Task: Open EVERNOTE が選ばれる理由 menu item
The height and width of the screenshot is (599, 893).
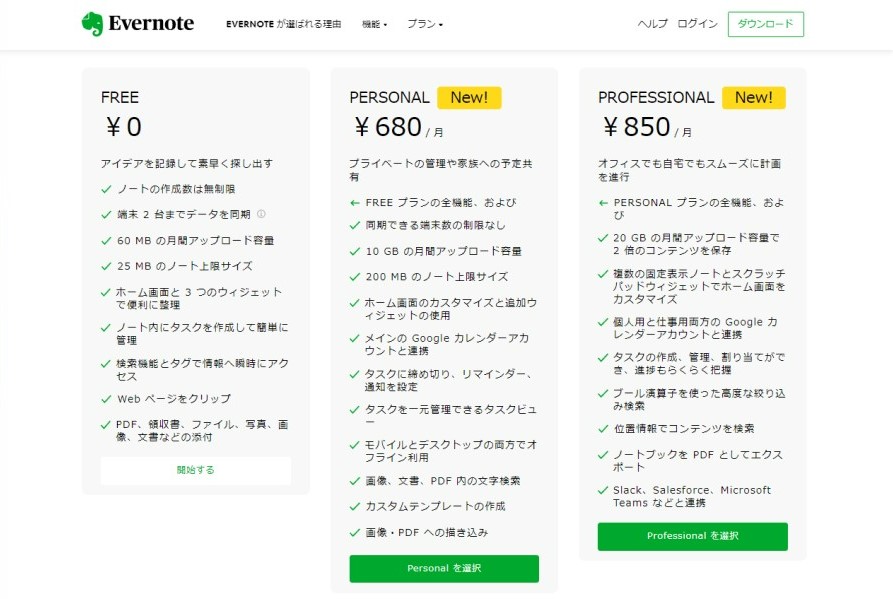Action: coord(284,24)
